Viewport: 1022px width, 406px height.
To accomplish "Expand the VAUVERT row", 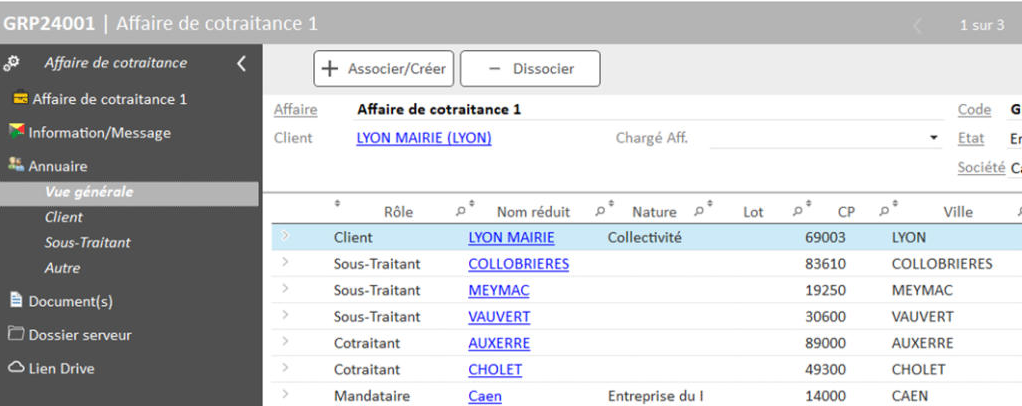I will [284, 315].
